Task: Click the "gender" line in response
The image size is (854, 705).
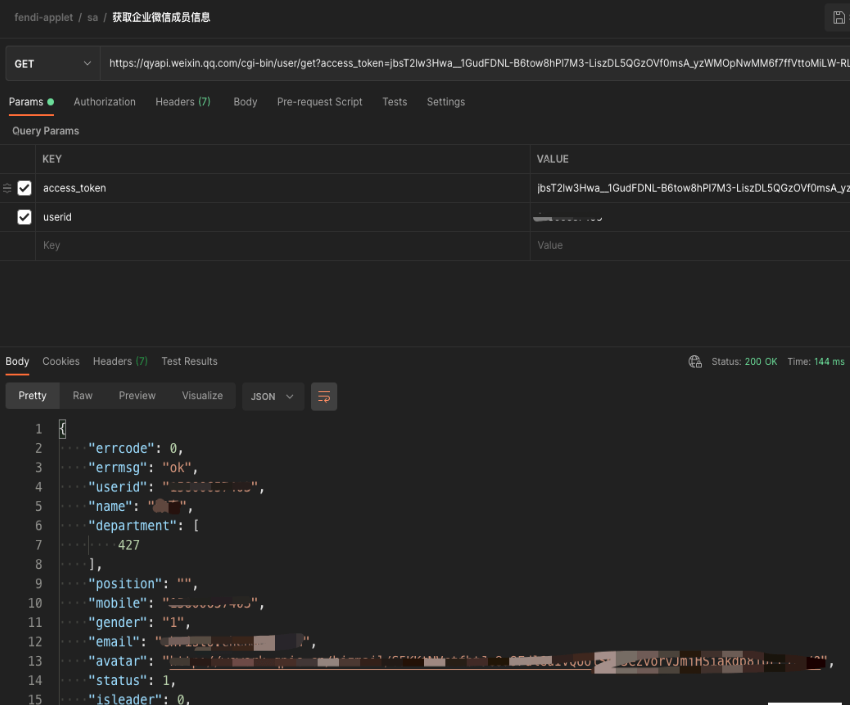Action: point(139,623)
